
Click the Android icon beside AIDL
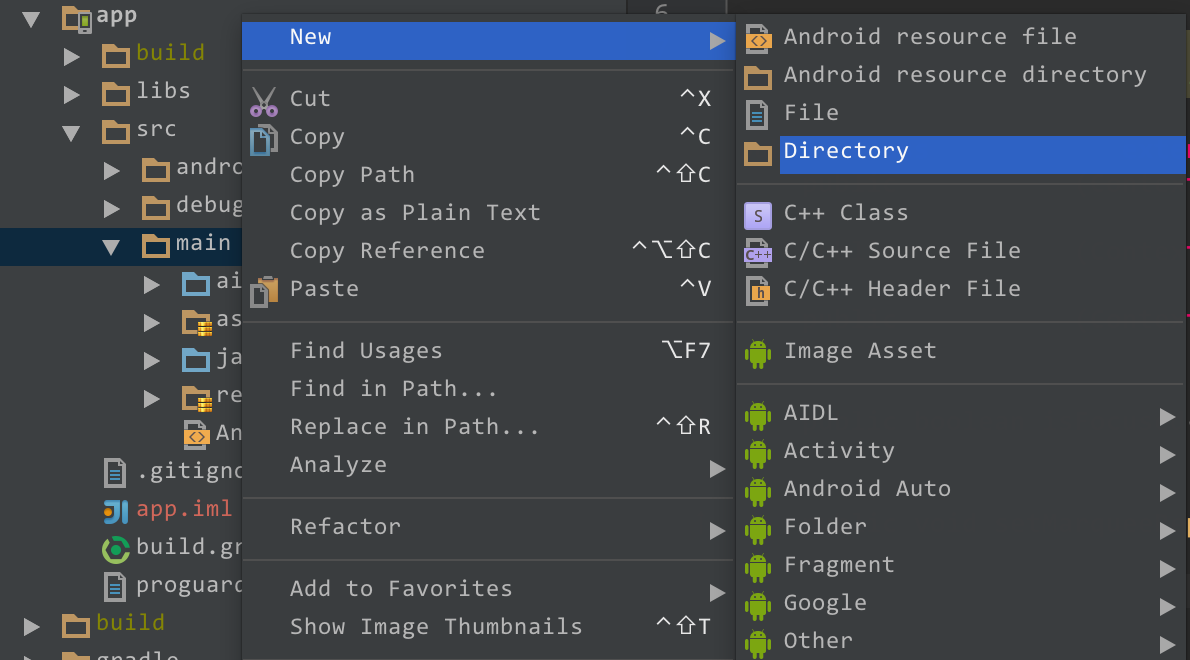coord(757,416)
